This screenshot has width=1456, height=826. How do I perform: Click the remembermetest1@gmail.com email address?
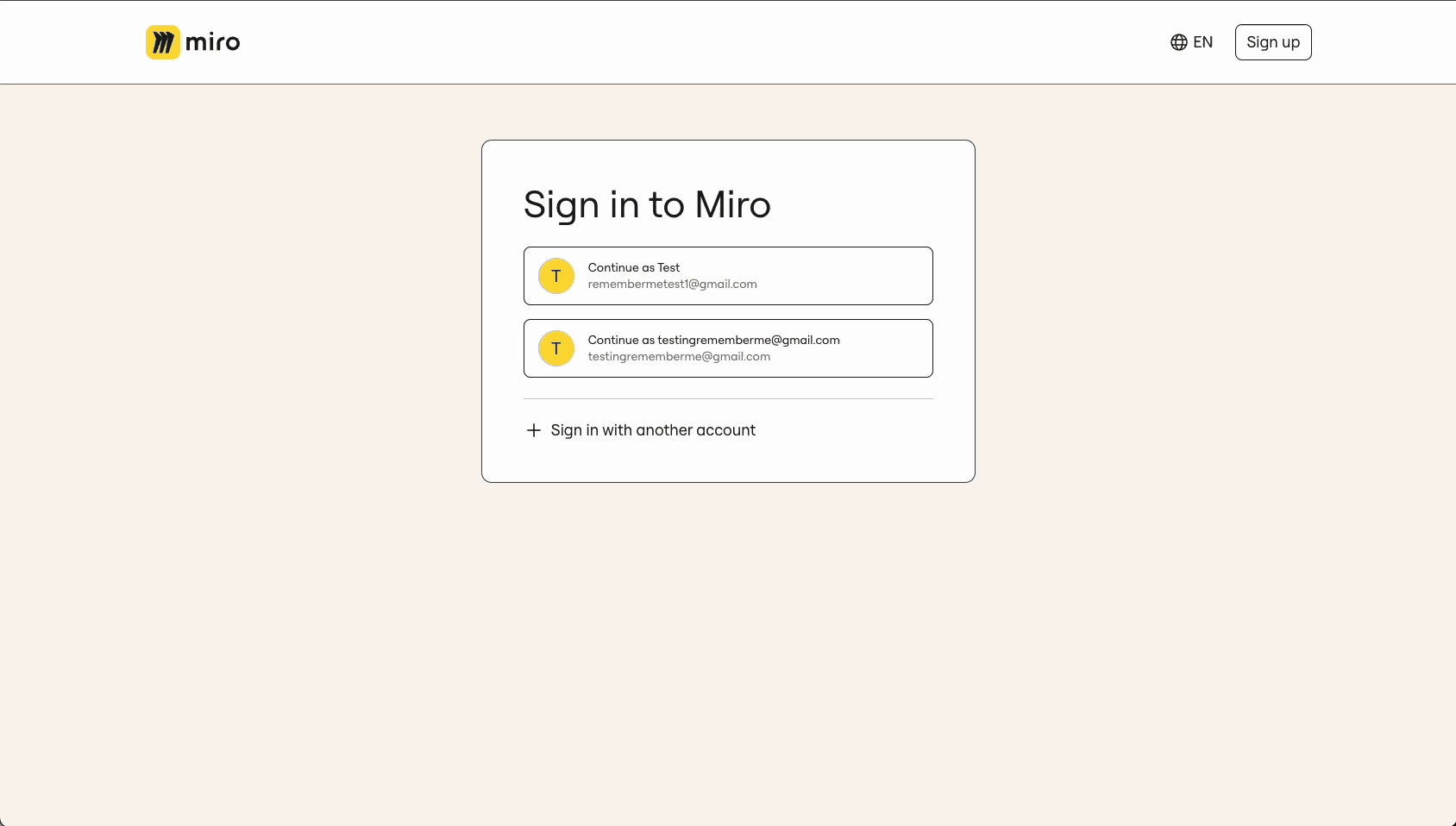click(672, 285)
